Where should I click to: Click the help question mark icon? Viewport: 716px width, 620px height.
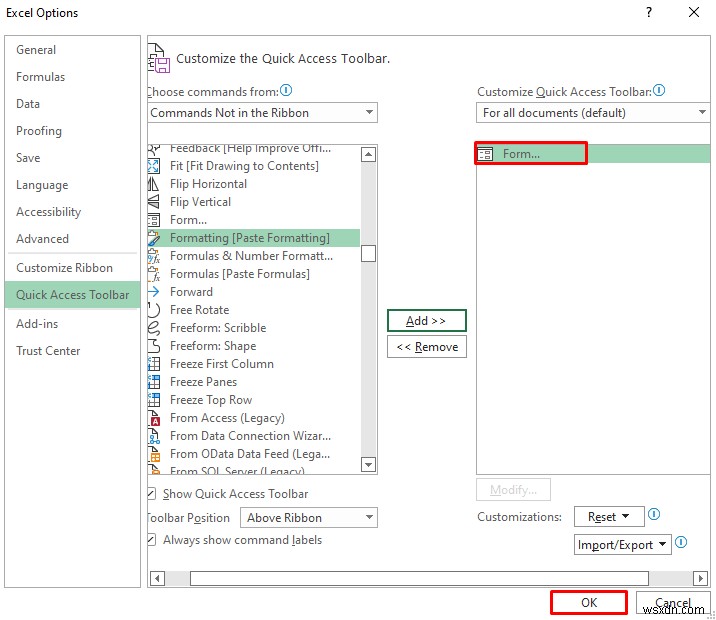(x=649, y=12)
